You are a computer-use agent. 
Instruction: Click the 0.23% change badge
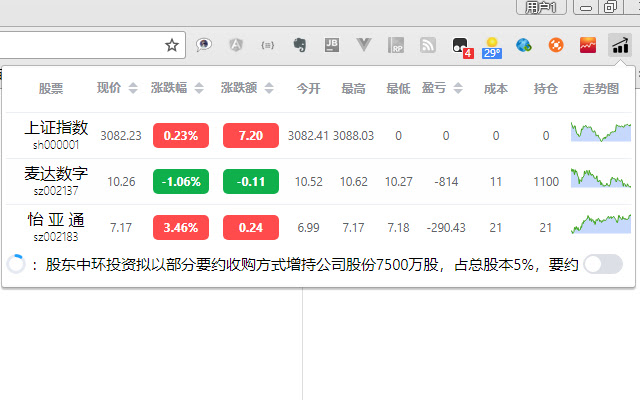tap(181, 136)
